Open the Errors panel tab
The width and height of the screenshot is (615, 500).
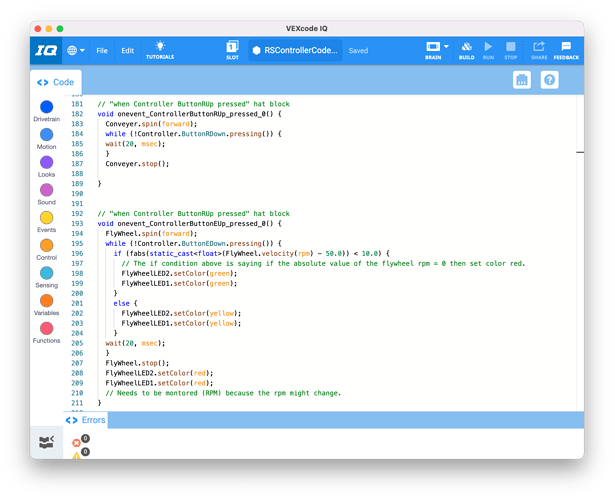(x=86, y=420)
